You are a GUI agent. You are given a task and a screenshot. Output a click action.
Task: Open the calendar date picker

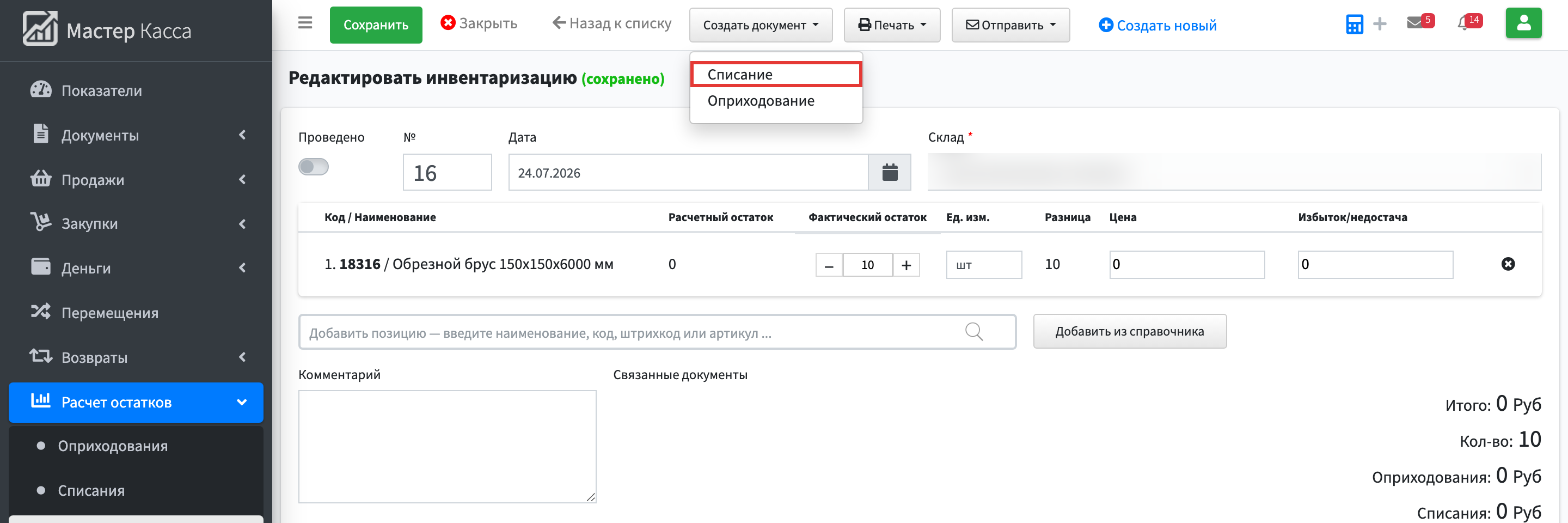click(890, 172)
